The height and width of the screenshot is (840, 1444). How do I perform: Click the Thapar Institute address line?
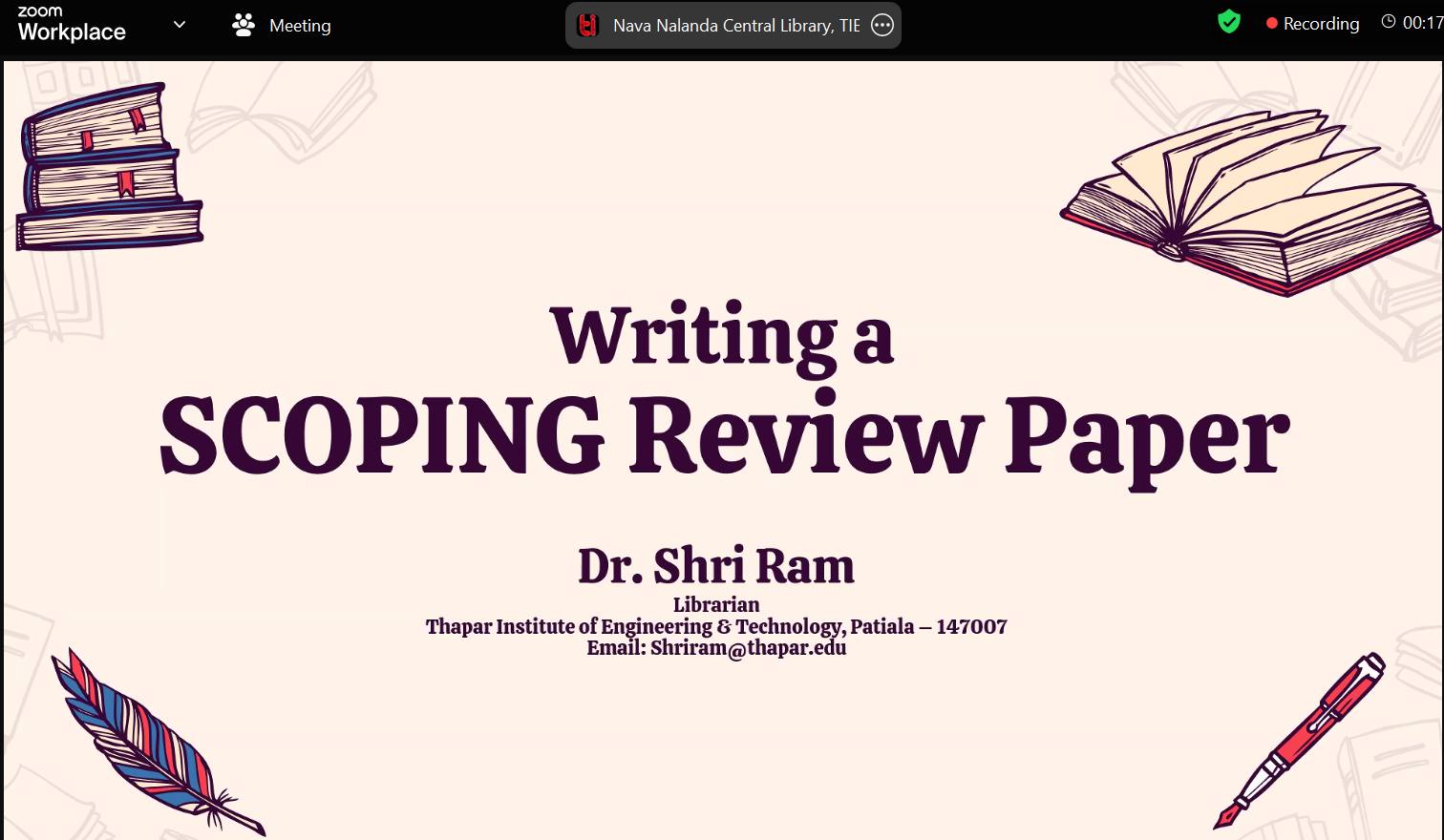pyautogui.click(x=715, y=626)
